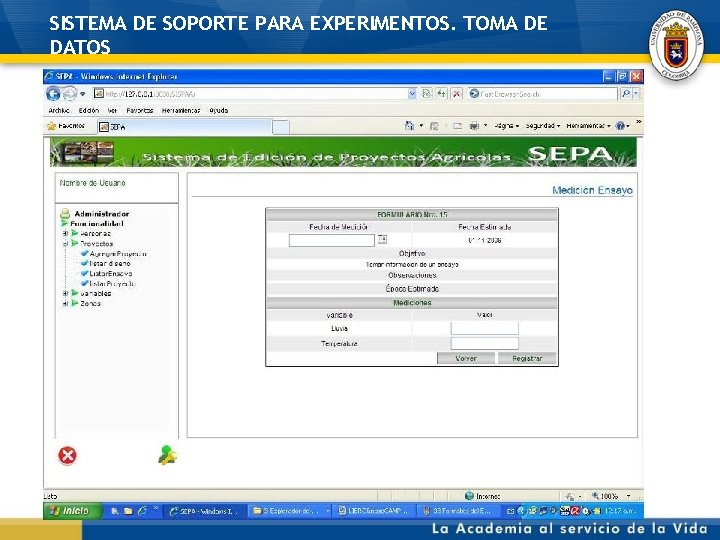The image size is (720, 540).
Task: Click the Home page icon
Action: 409,125
